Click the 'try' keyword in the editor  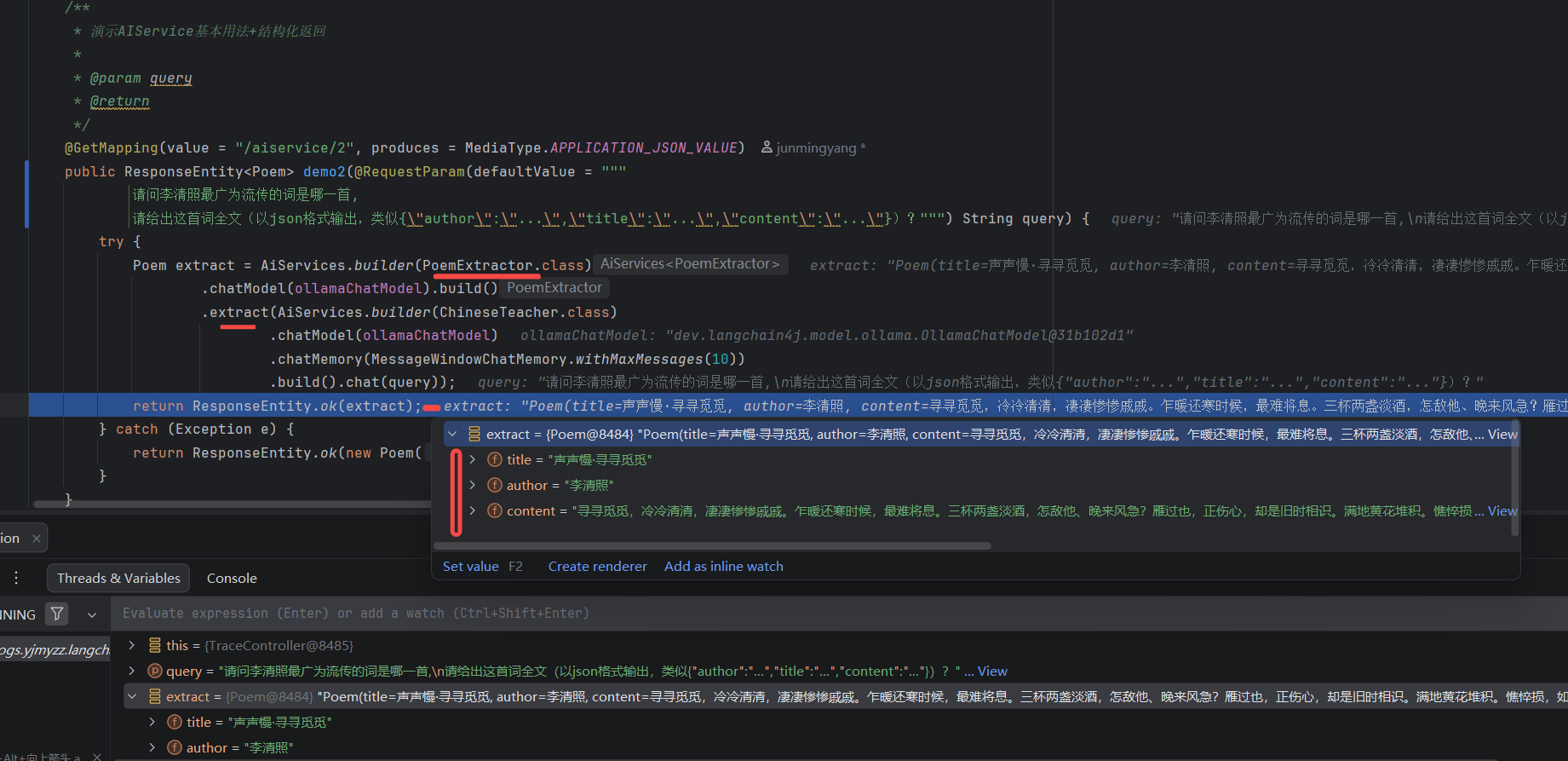pyautogui.click(x=112, y=241)
